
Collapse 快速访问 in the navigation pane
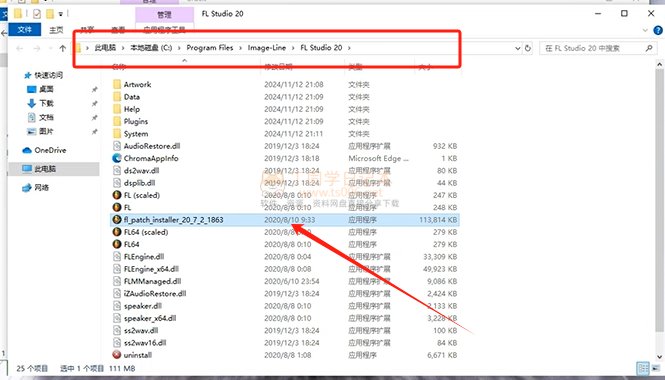pyautogui.click(x=48, y=75)
